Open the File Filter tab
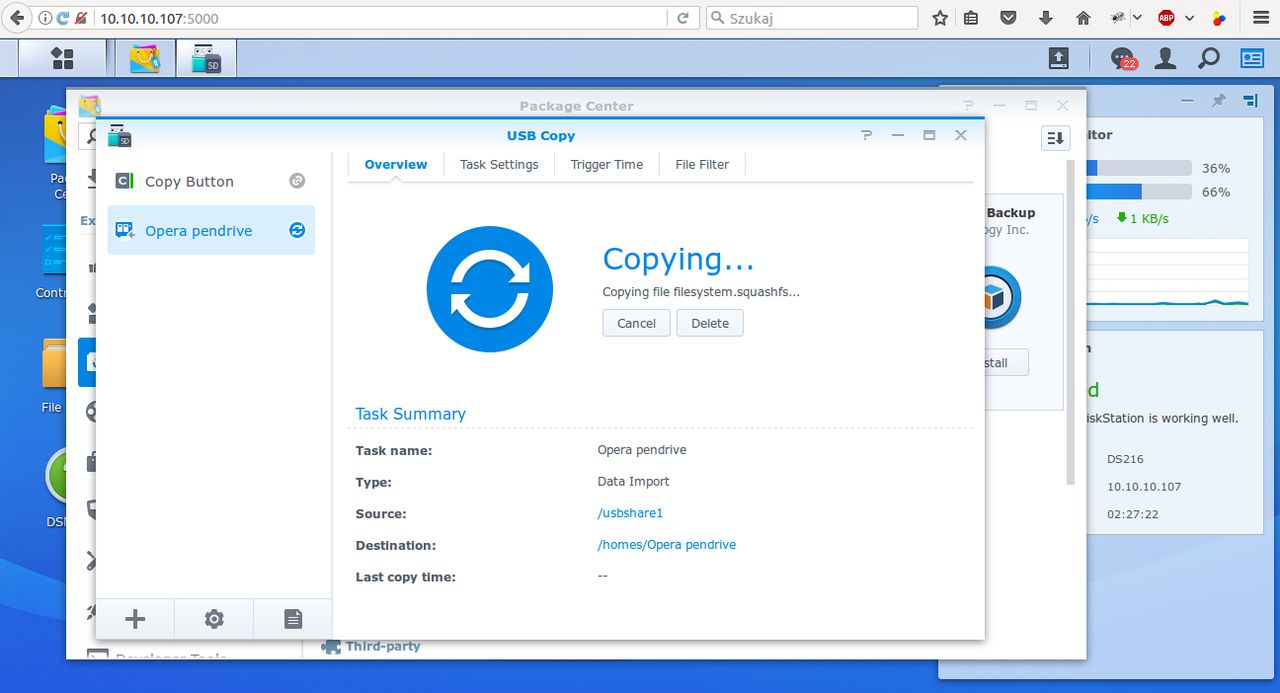Viewport: 1280px width, 693px height. (x=702, y=164)
